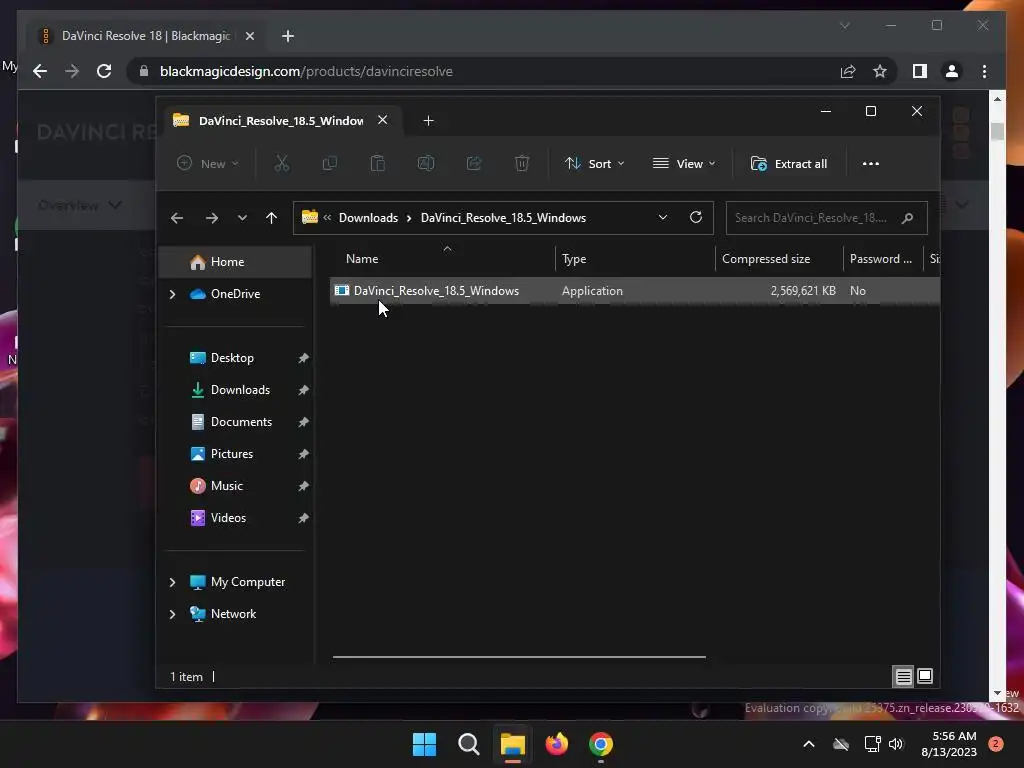This screenshot has height=768, width=1024.
Task: Click the Rename icon in Explorer toolbar
Action: tap(426, 163)
